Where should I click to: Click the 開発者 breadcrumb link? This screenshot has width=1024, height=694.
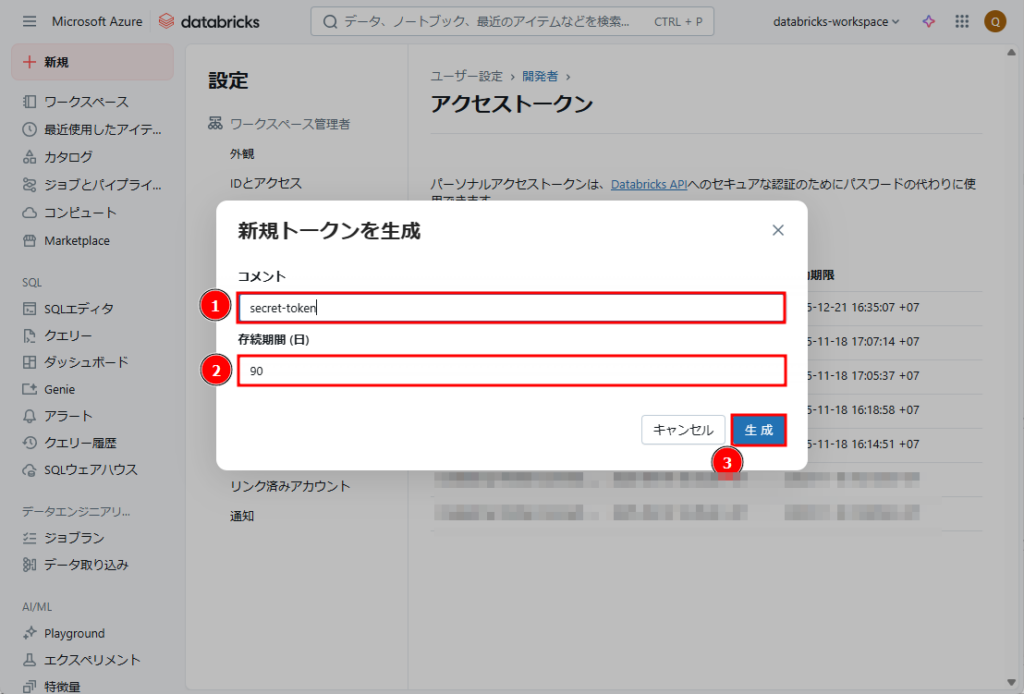(x=540, y=76)
